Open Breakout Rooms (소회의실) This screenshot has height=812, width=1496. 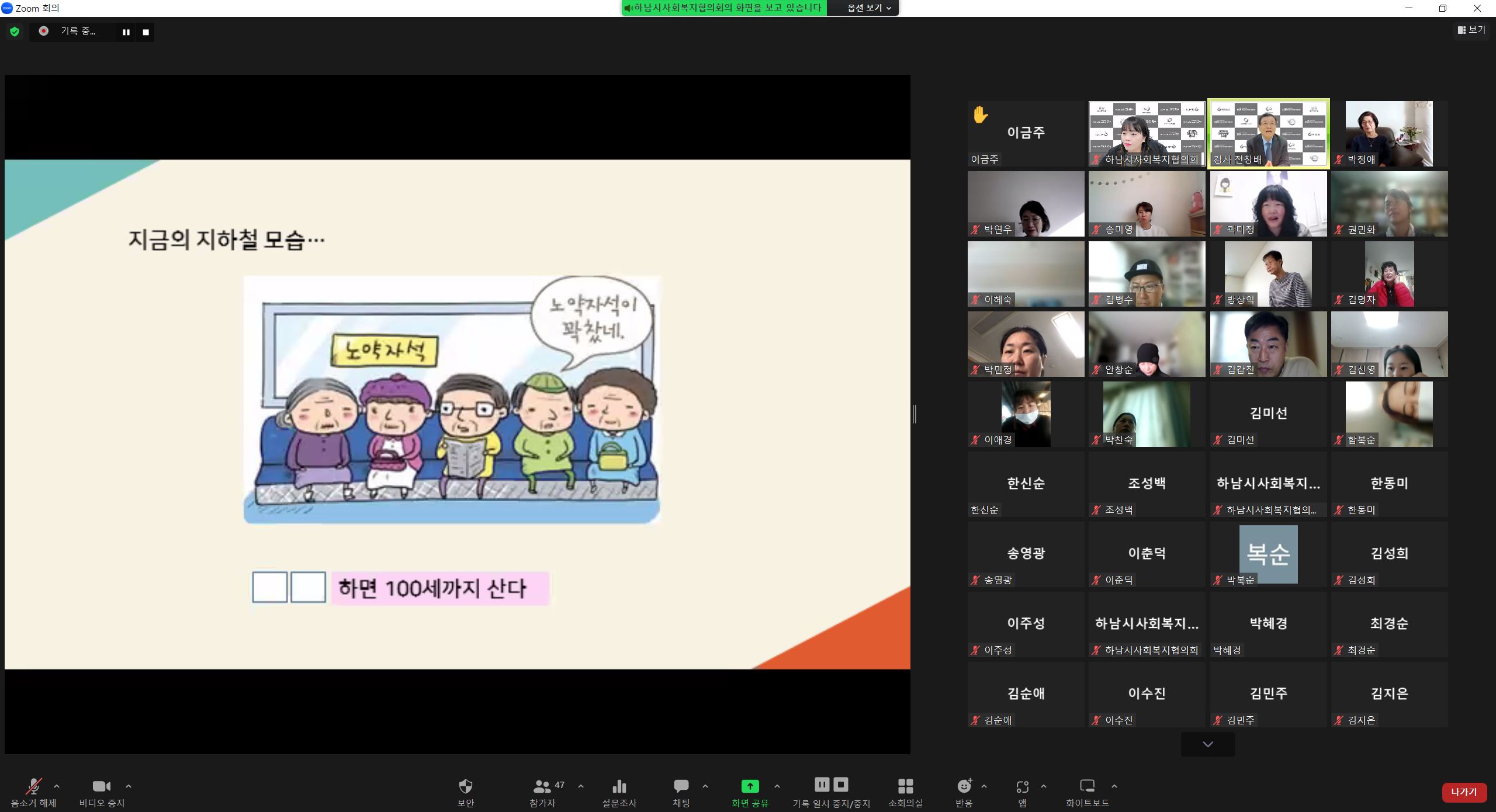[905, 786]
